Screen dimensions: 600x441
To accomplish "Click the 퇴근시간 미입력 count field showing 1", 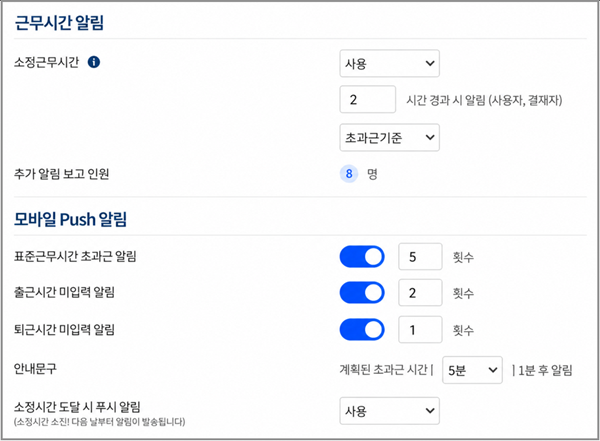I will point(420,329).
